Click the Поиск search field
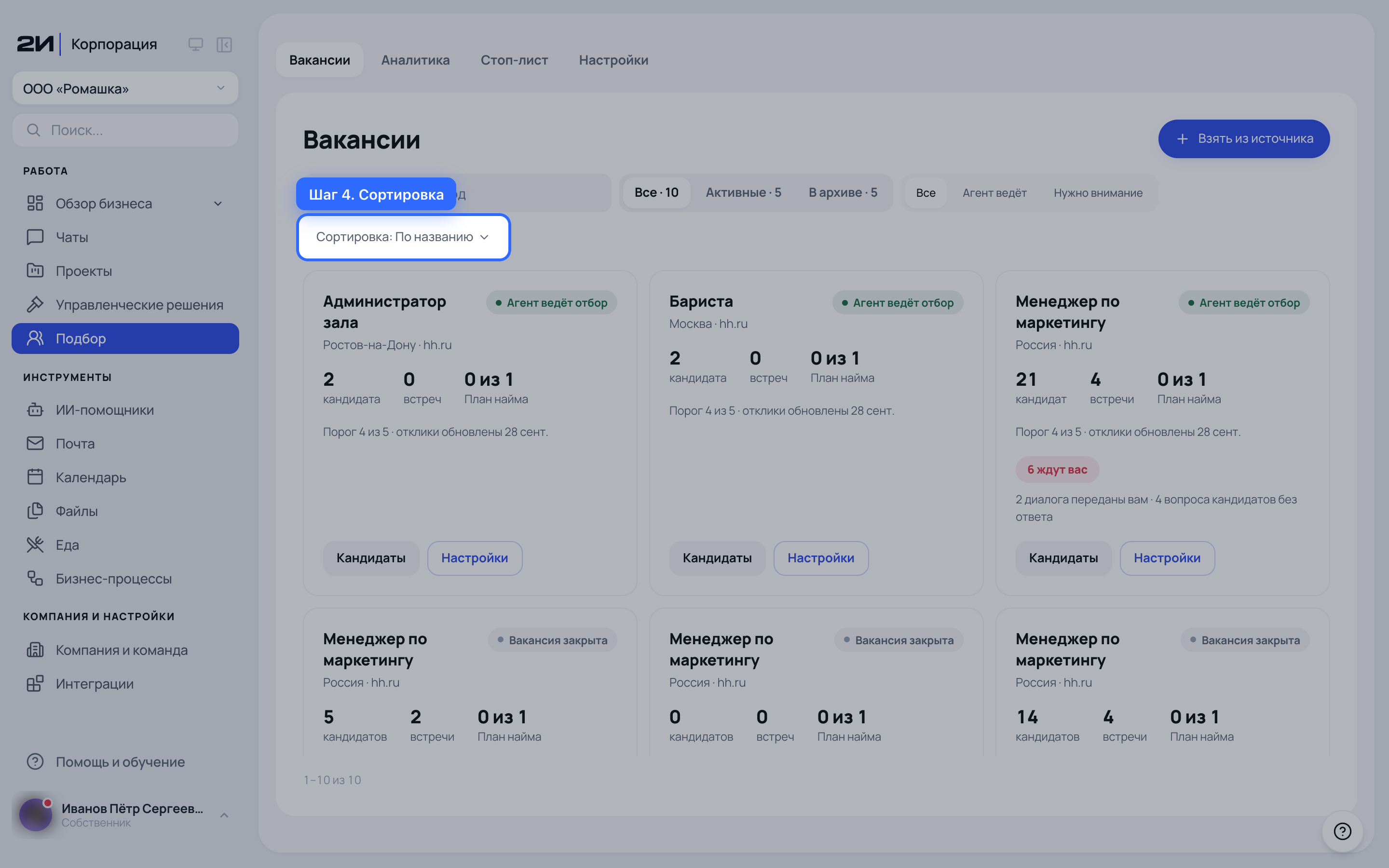Viewport: 1389px width, 868px height. point(125,130)
